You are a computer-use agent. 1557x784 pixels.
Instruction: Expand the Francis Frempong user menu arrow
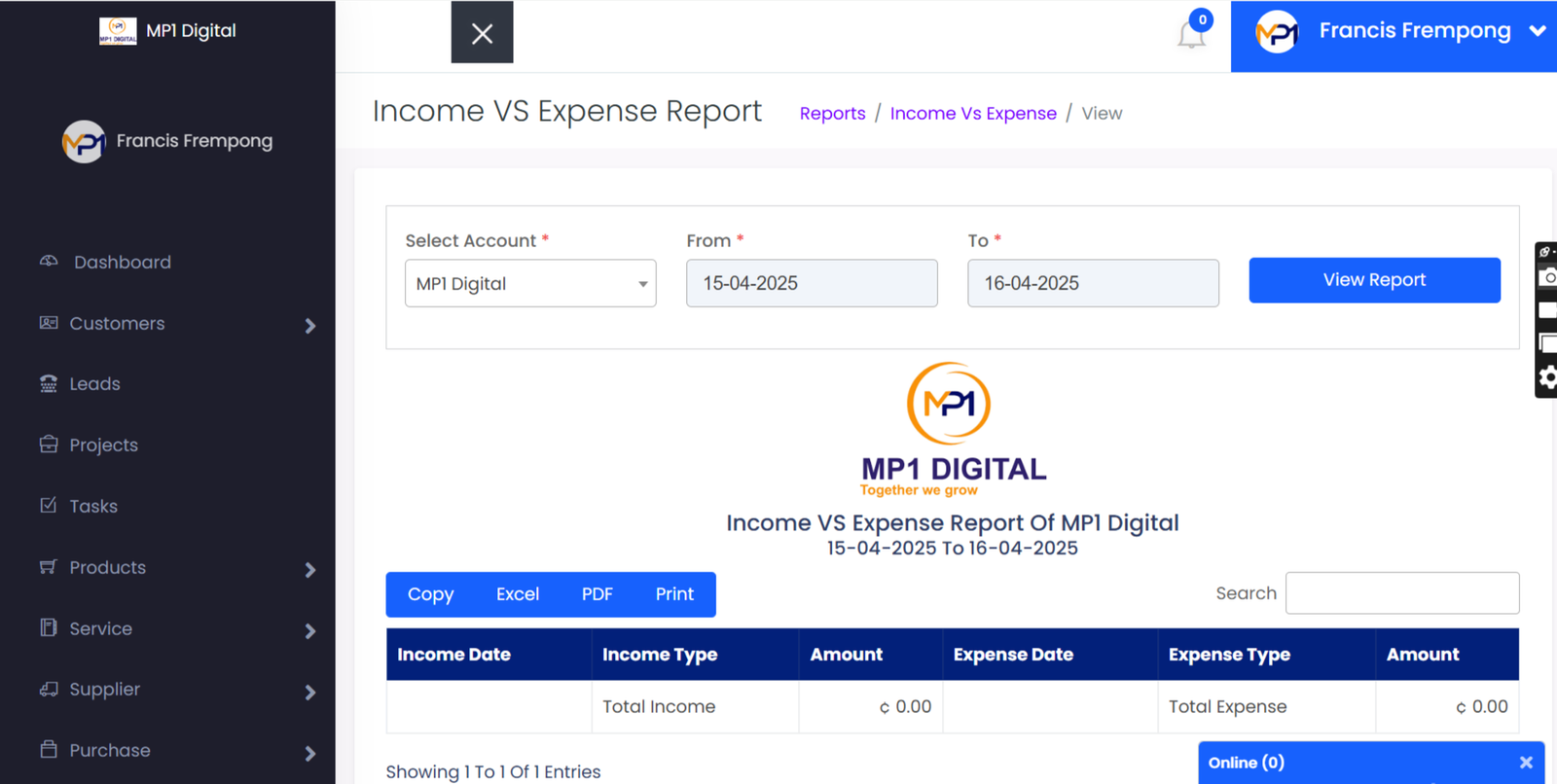(1538, 31)
